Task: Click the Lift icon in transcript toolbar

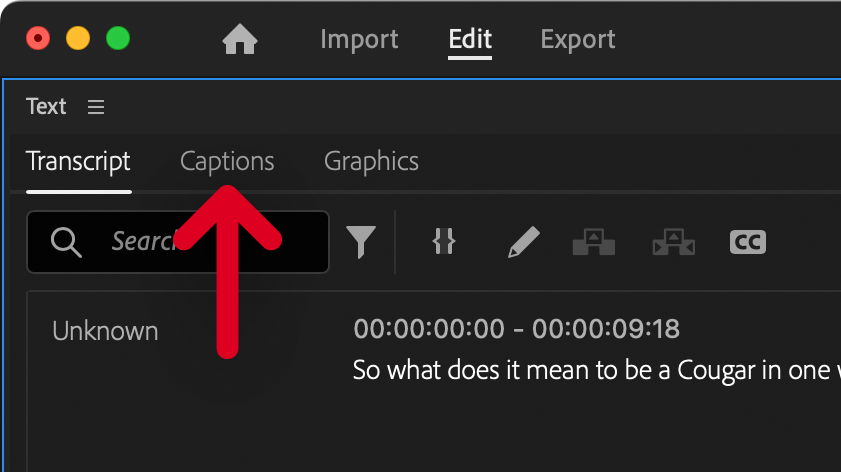Action: [593, 242]
